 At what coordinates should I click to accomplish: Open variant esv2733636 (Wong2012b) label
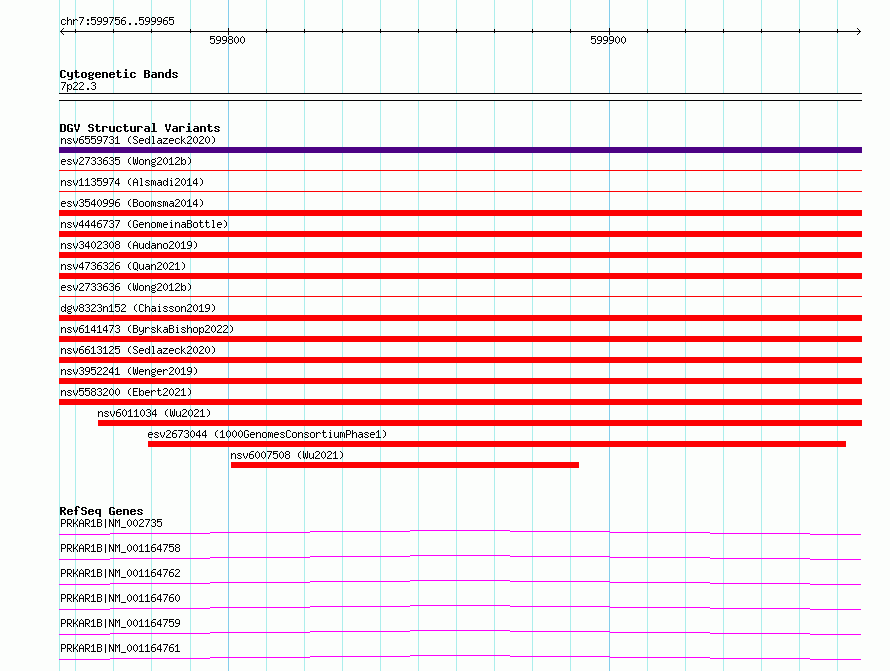click(126, 287)
